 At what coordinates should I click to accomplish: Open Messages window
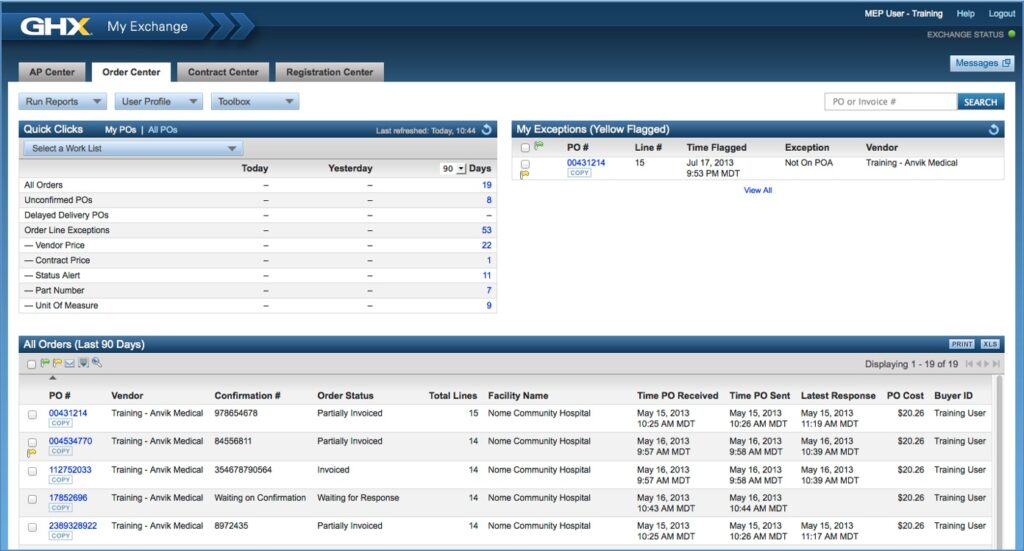pos(982,63)
